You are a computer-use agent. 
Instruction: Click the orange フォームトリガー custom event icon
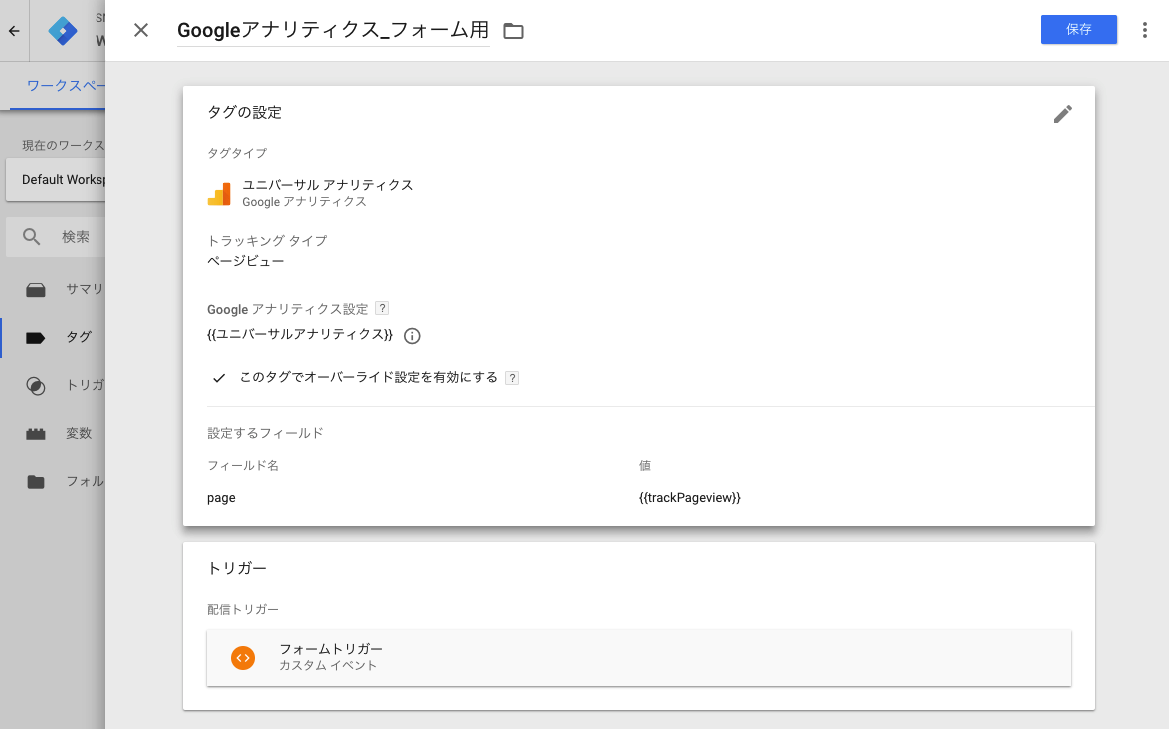[243, 657]
